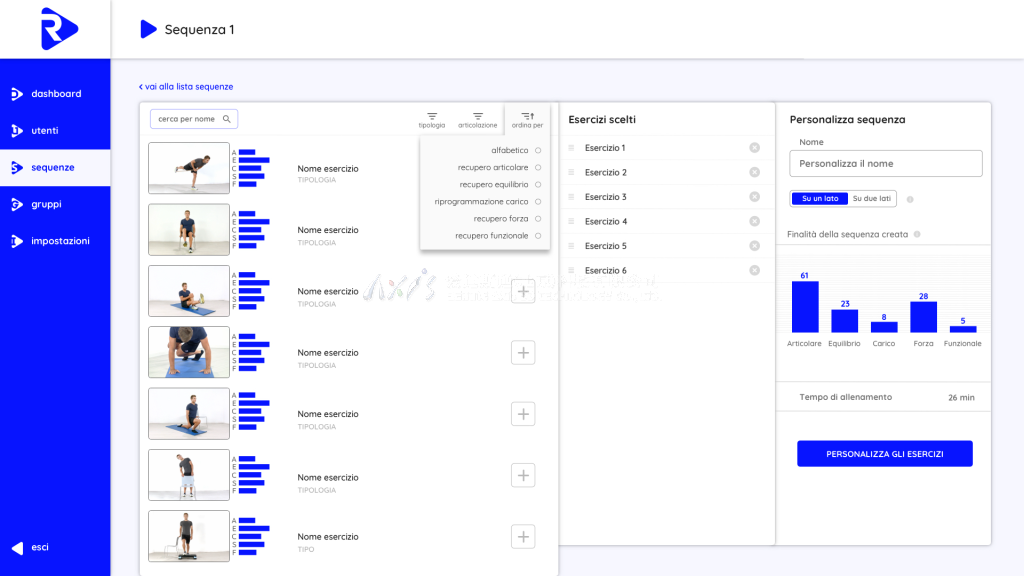Click the PERSONALIZZA GLI ESERCIZI button
Viewport: 1024px width, 576px height.
(884, 453)
